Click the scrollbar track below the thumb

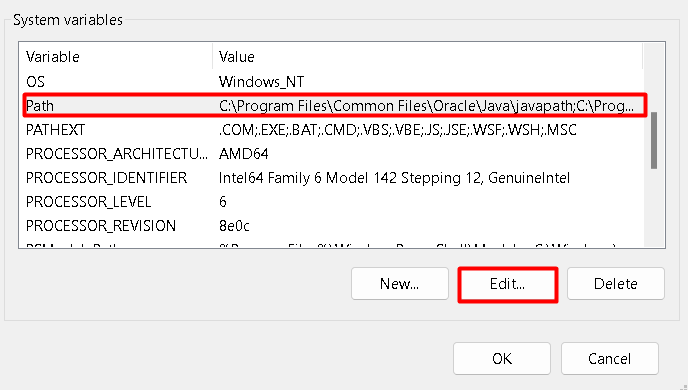(654, 206)
